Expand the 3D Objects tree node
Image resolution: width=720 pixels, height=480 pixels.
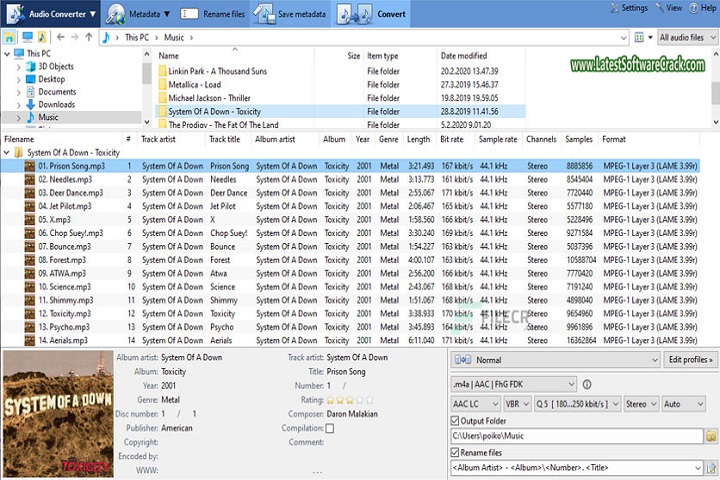coord(18,67)
